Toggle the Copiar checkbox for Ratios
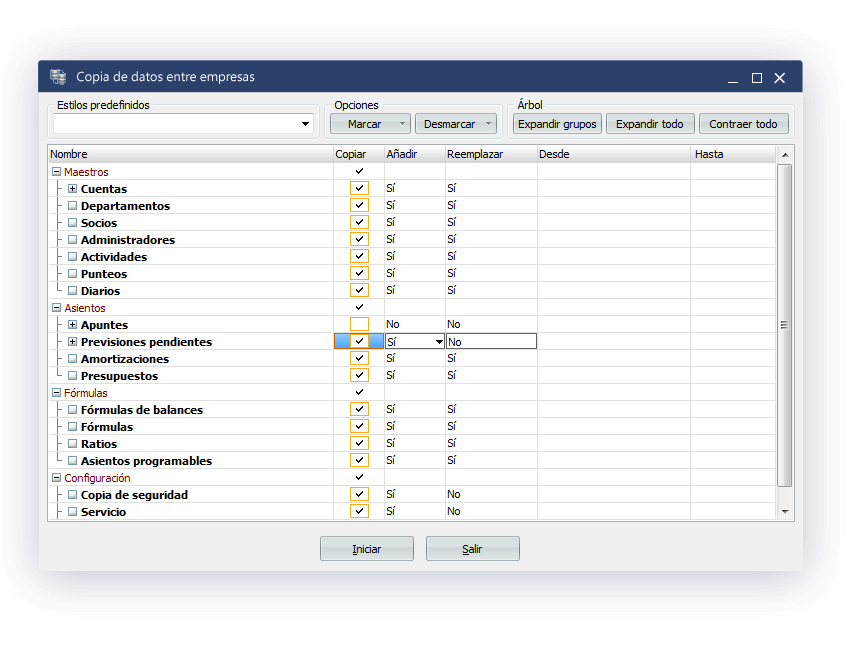 [x=359, y=444]
